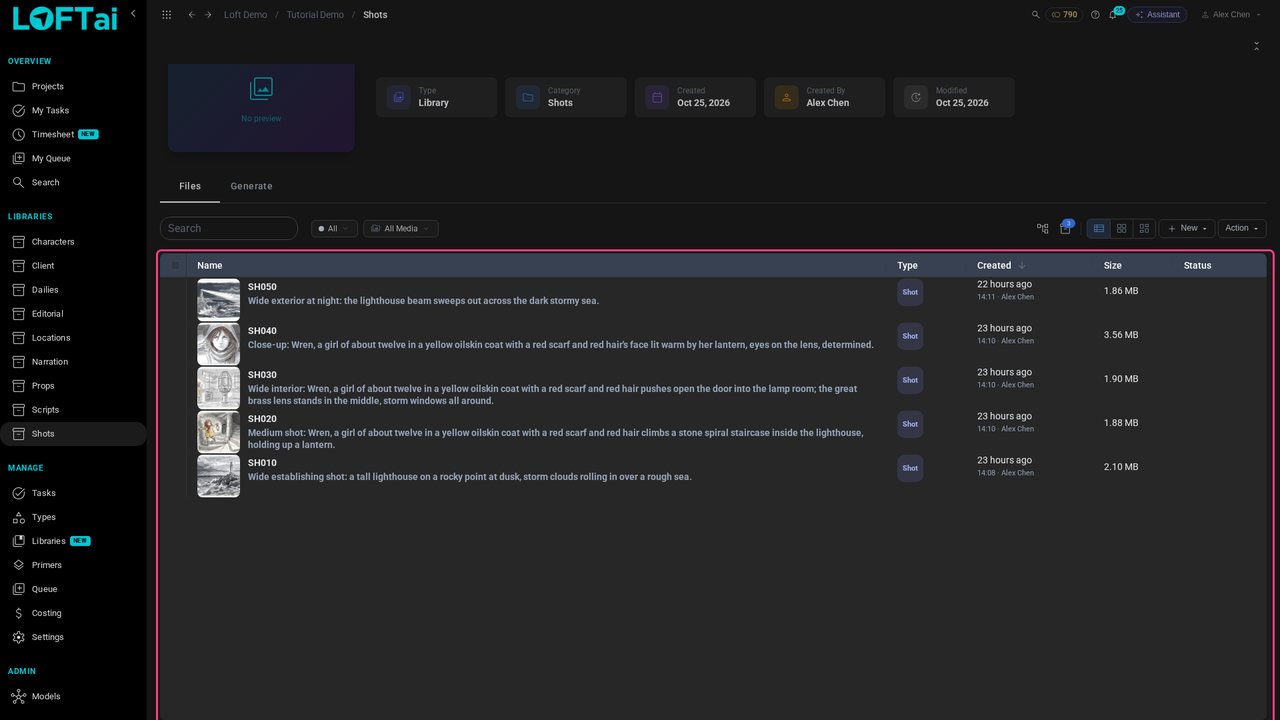Switch to grid view layout

tap(1122, 228)
